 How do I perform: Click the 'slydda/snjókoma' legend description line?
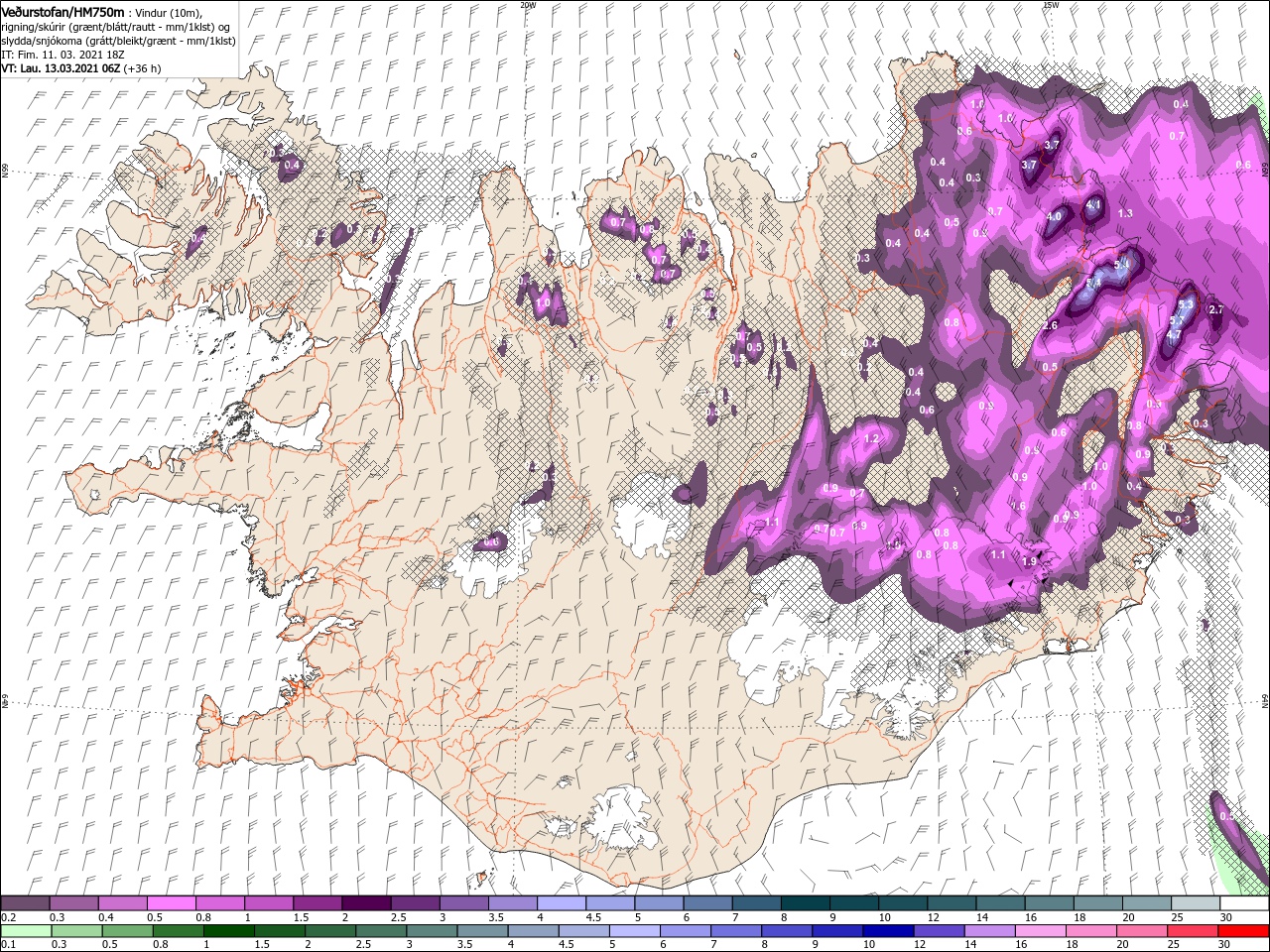117,41
